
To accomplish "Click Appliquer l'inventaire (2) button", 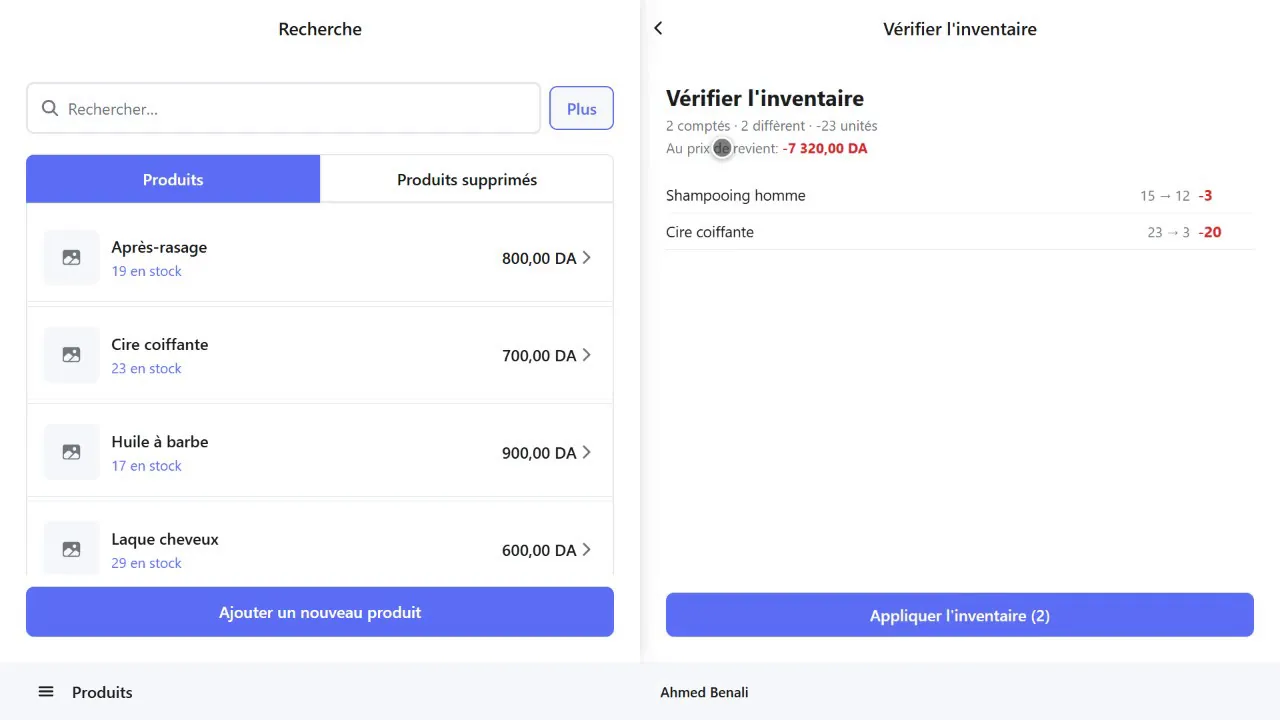I will coord(960,615).
